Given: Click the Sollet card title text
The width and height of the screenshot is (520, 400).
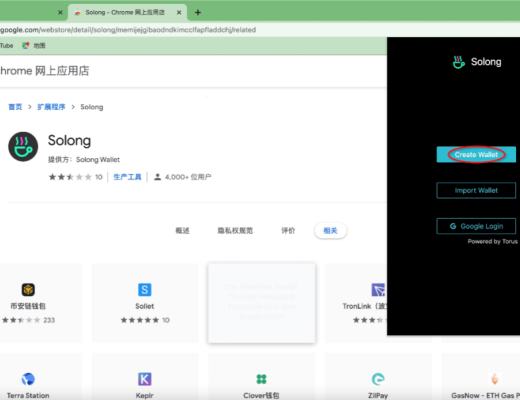Looking at the screenshot, I should click(144, 306).
